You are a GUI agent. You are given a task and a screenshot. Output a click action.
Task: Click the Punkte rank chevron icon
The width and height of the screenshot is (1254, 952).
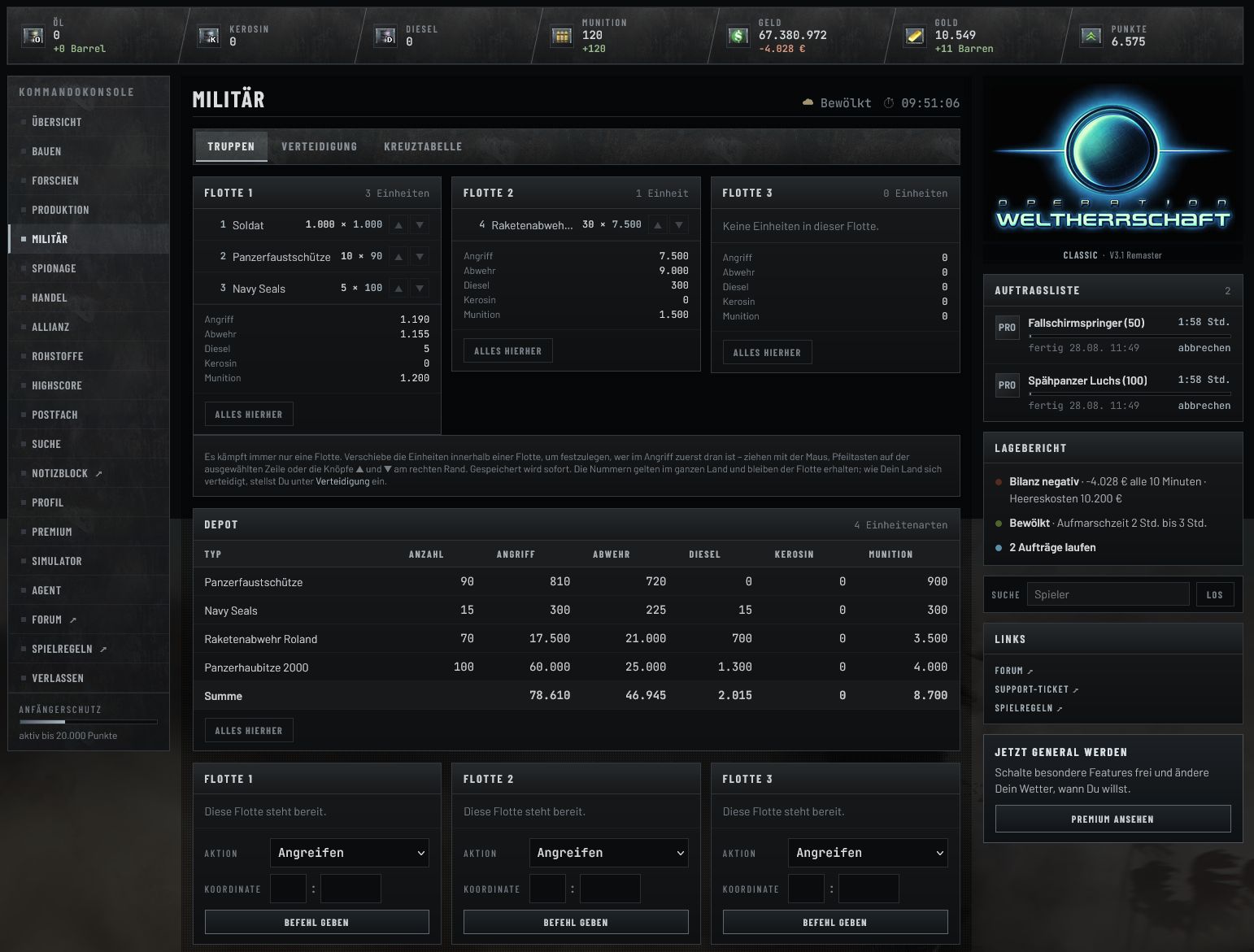pyautogui.click(x=1091, y=36)
